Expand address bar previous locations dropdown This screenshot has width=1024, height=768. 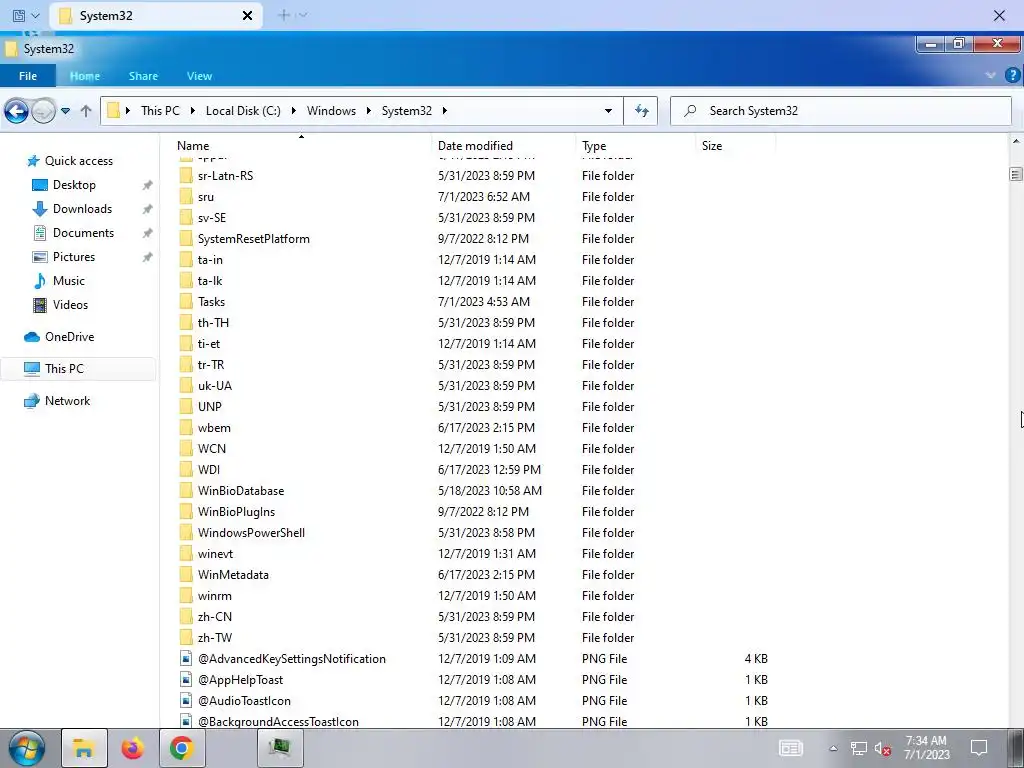tap(608, 111)
